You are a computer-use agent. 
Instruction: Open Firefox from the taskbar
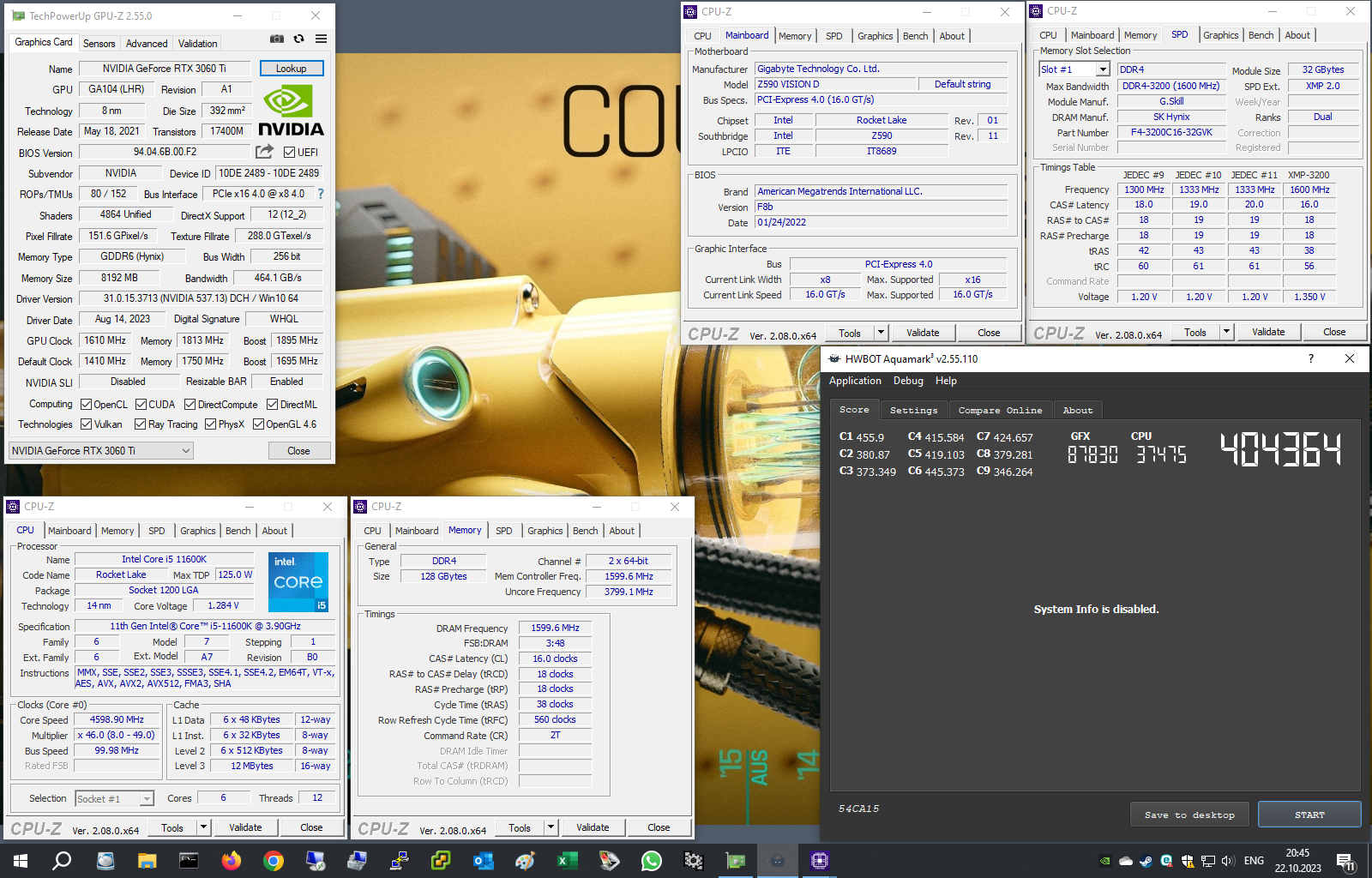[232, 861]
